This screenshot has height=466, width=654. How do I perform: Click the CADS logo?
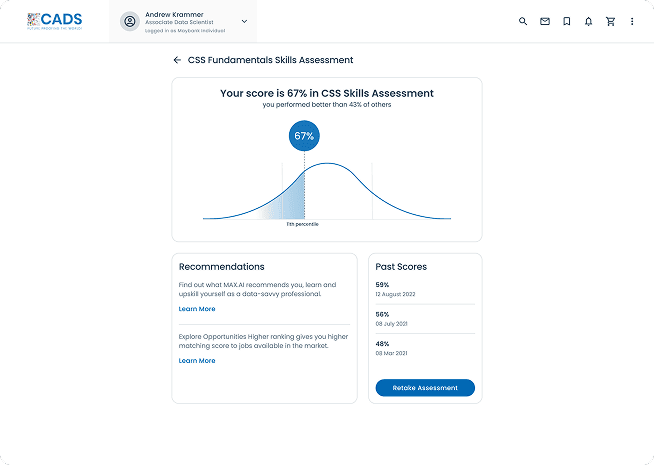pyautogui.click(x=55, y=20)
